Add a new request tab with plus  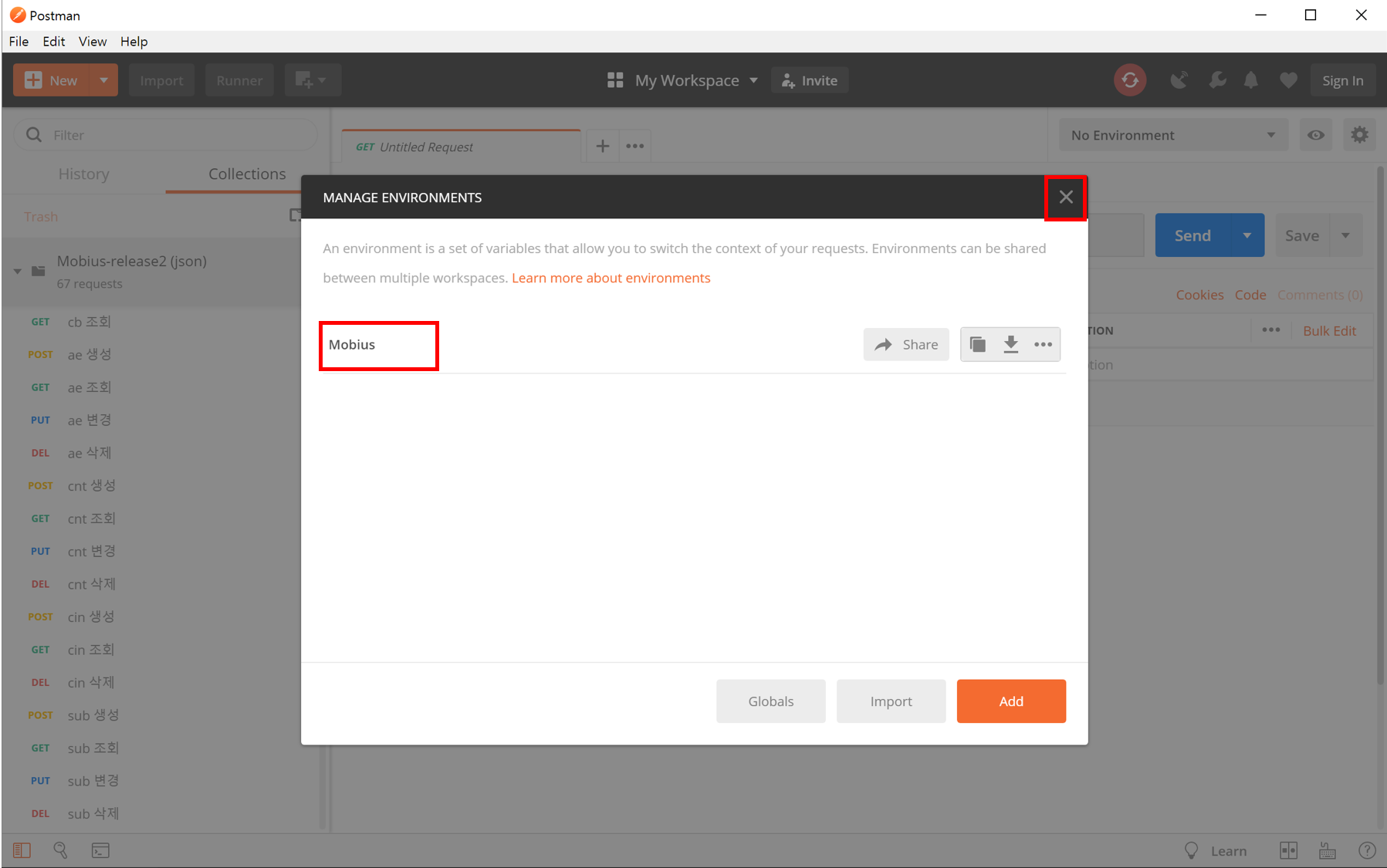603,146
